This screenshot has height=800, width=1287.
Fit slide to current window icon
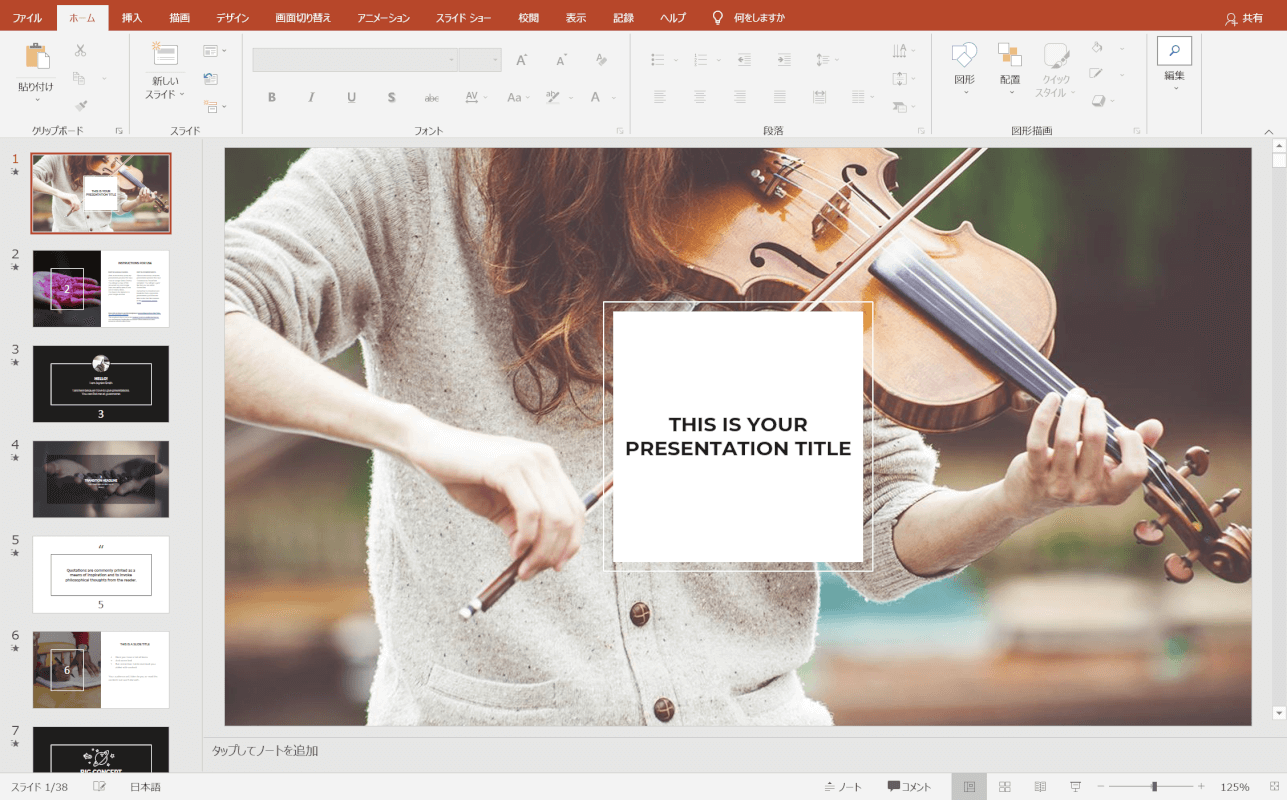coord(1274,787)
